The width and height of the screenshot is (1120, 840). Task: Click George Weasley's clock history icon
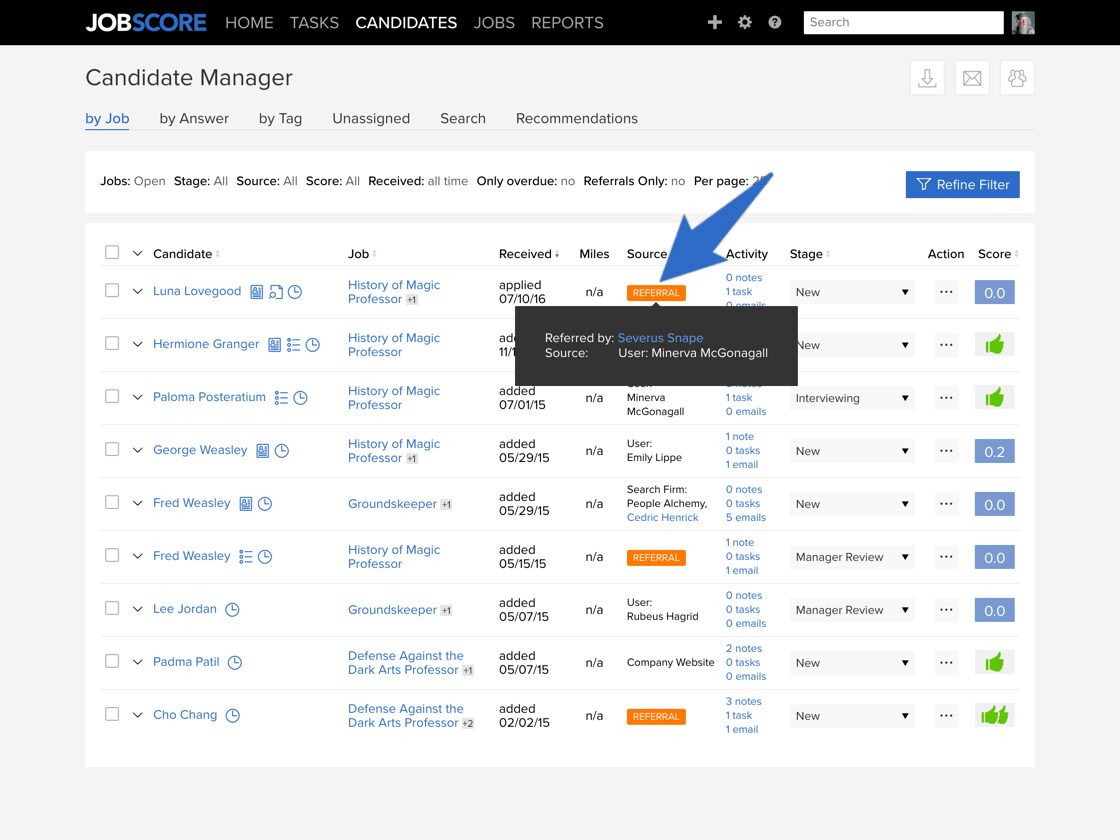(282, 451)
